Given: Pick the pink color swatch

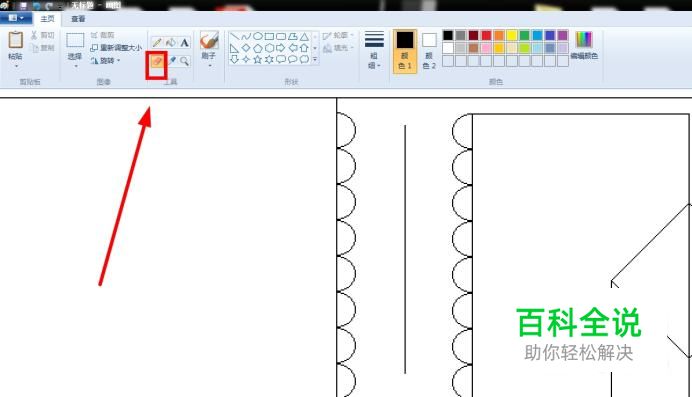Looking at the screenshot, I should tap(486, 48).
